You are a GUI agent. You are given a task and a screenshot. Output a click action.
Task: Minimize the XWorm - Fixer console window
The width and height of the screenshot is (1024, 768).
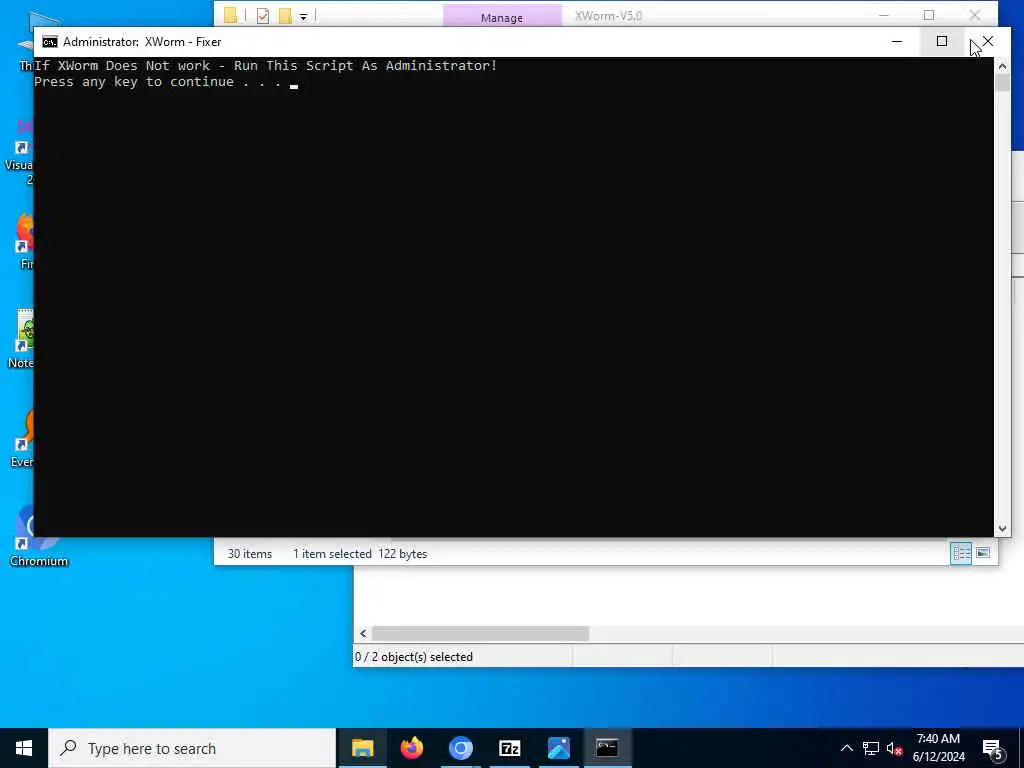(x=897, y=42)
